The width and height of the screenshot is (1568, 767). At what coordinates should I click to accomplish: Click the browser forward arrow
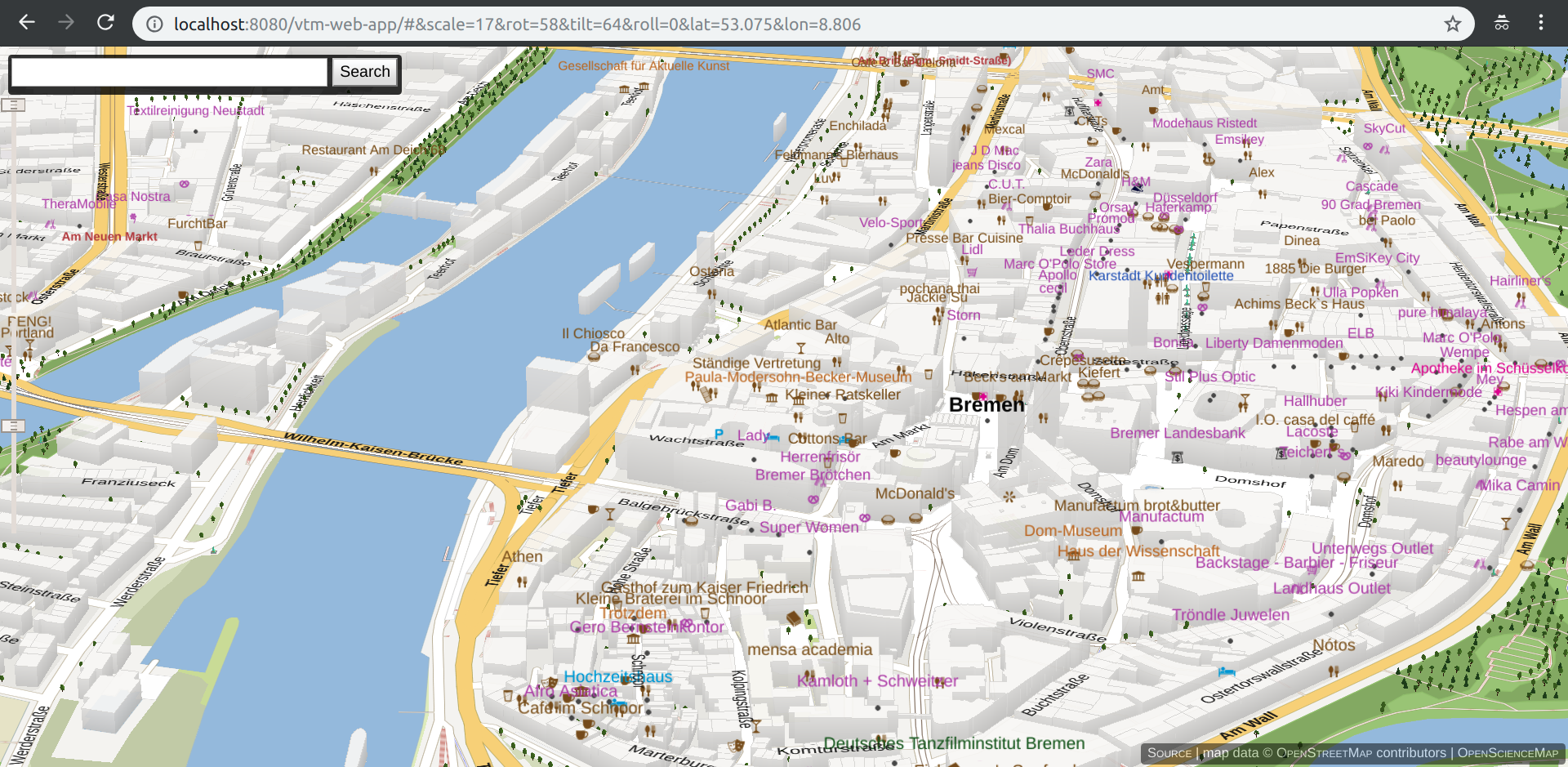click(66, 23)
